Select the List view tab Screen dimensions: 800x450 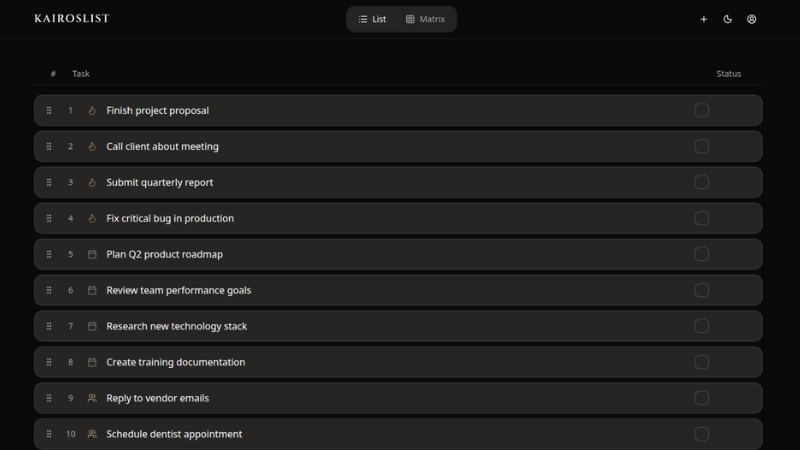click(x=372, y=19)
